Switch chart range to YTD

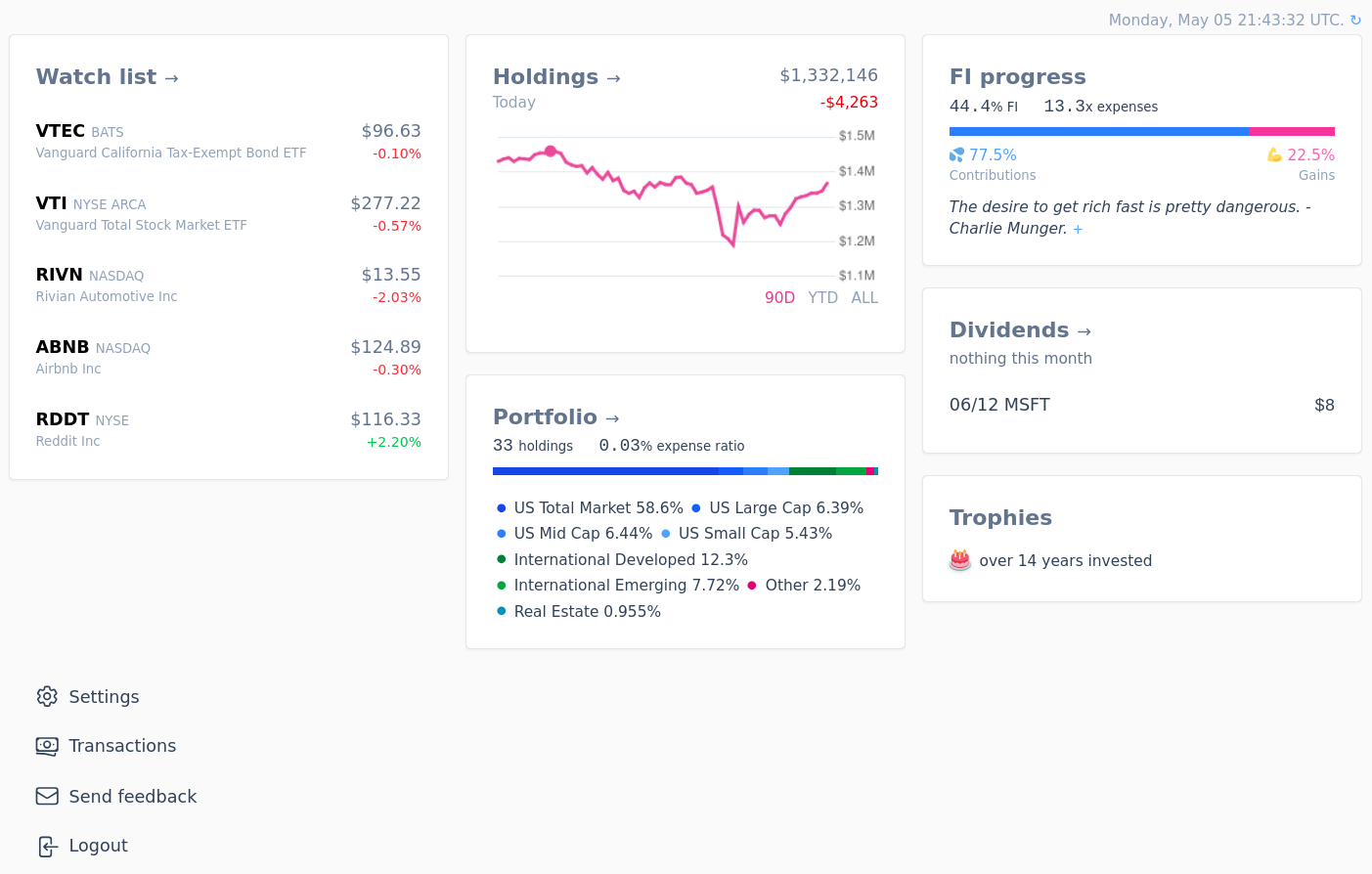[822, 298]
